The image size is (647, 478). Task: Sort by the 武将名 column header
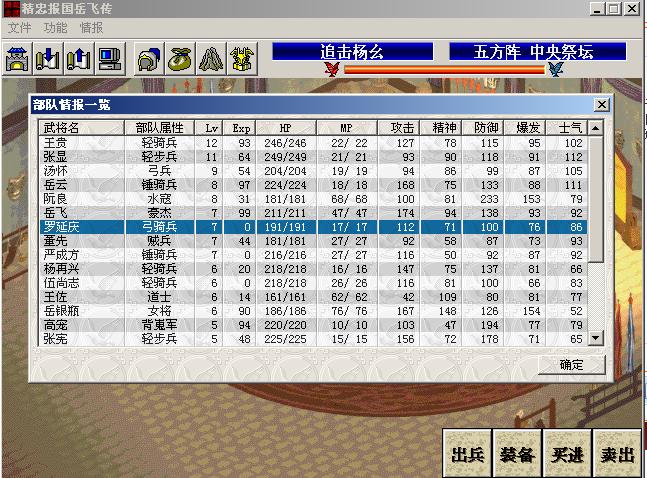[x=81, y=128]
